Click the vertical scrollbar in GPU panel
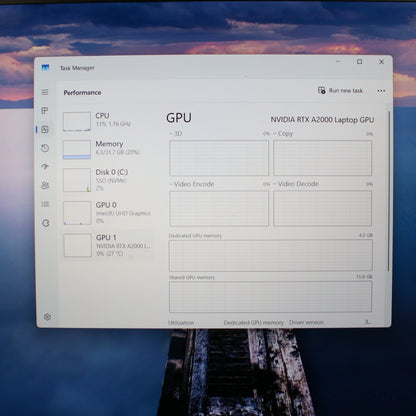Screen dimensions: 416x416 [x=388, y=191]
